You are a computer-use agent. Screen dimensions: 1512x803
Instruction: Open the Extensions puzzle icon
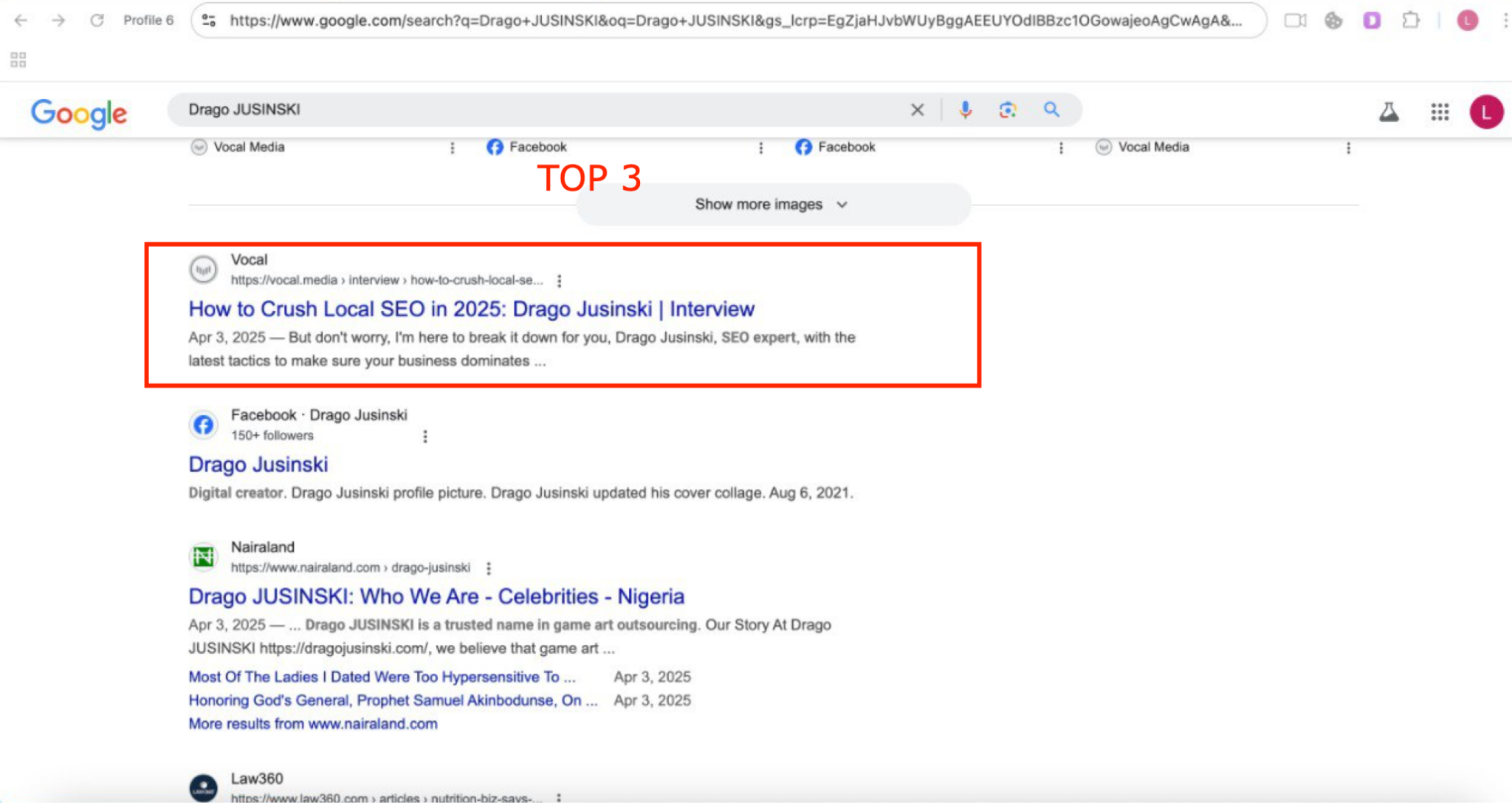point(1411,21)
